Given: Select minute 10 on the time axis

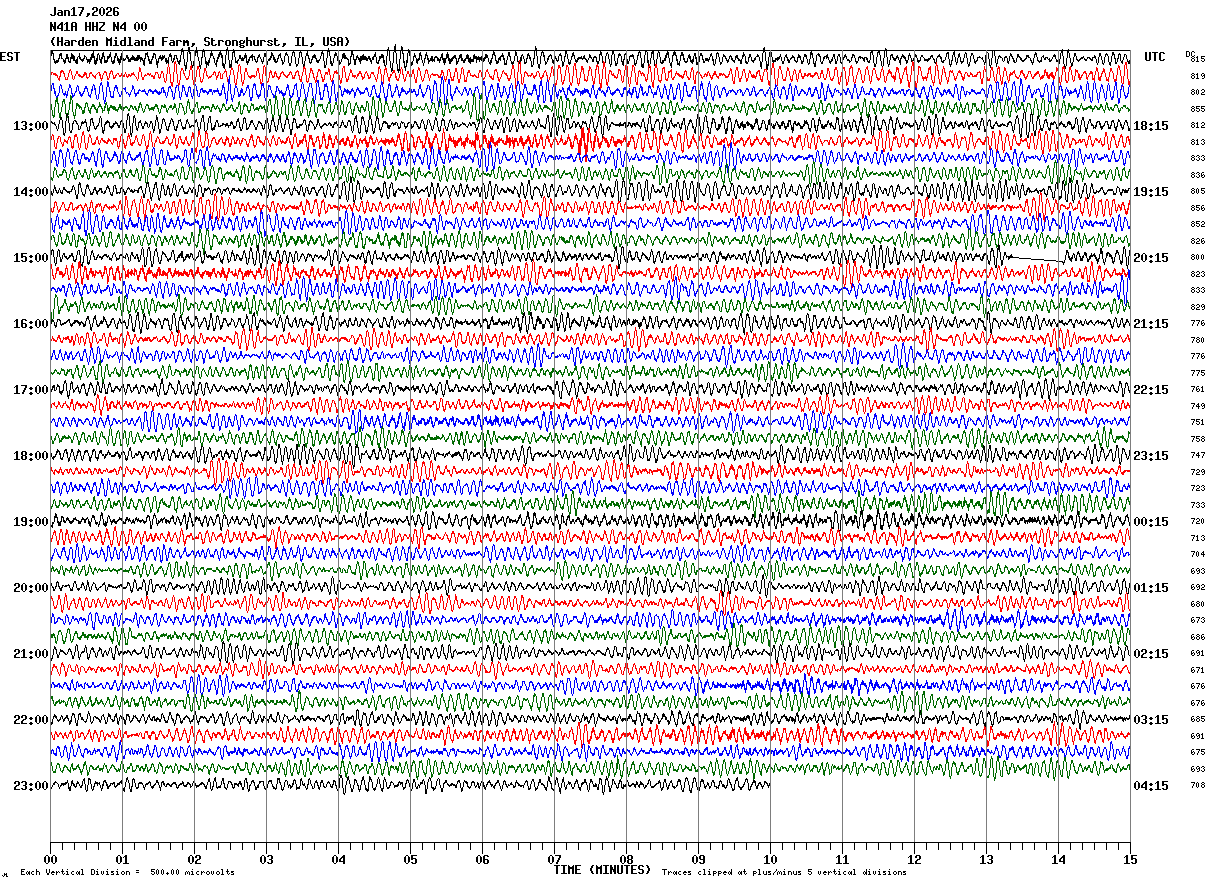Looking at the screenshot, I should click(x=770, y=859).
